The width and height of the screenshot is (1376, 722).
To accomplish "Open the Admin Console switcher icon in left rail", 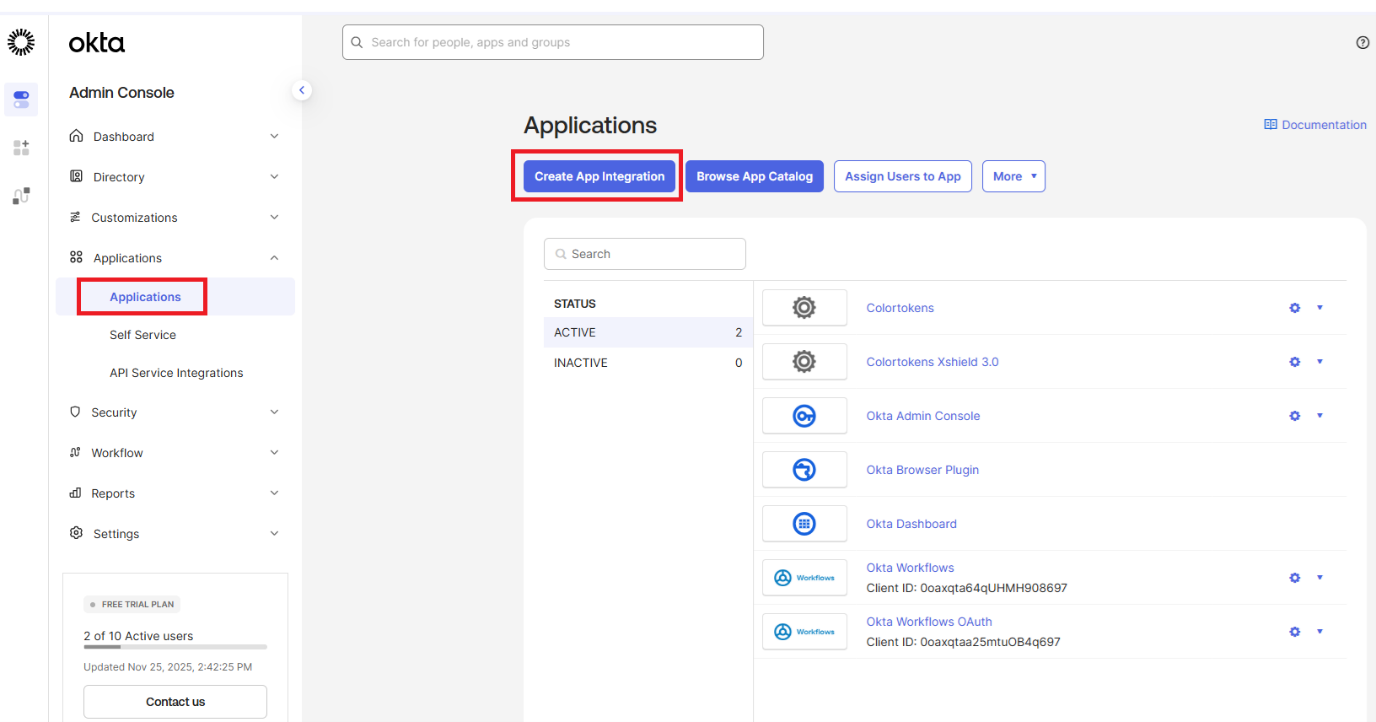I will click(x=21, y=99).
